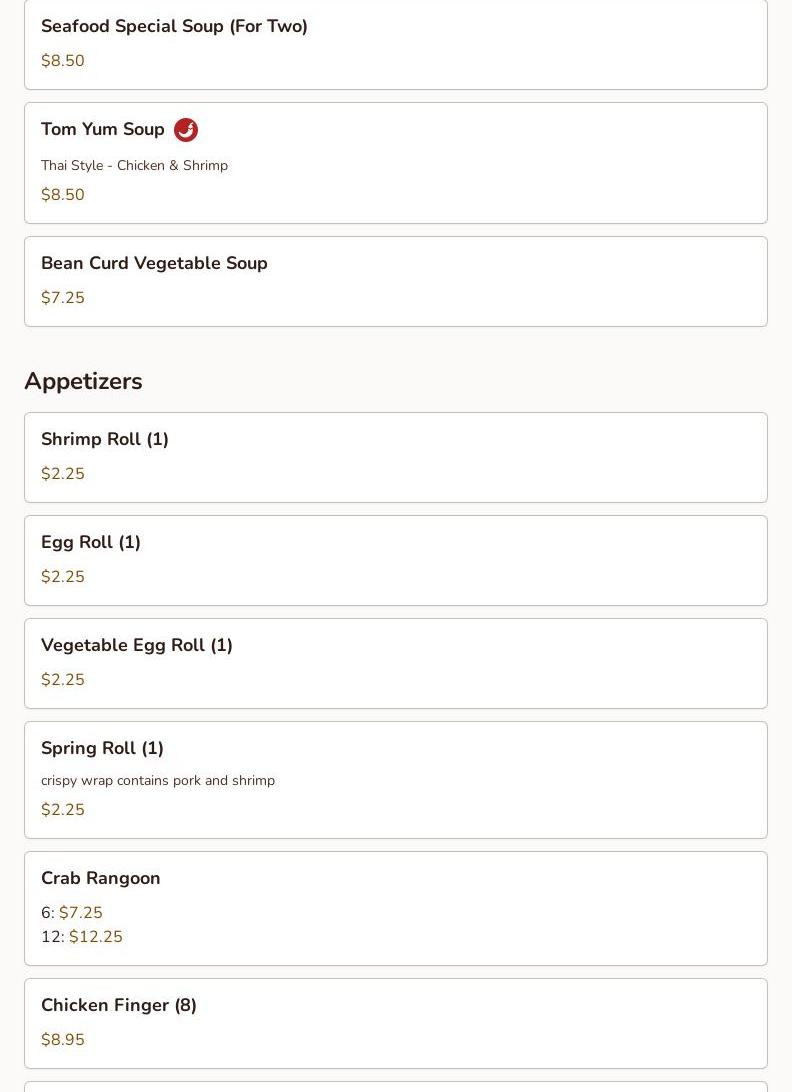The image size is (792, 1092).
Task: Click the Seafood Special Soup $8.50 price
Action: click(63, 61)
